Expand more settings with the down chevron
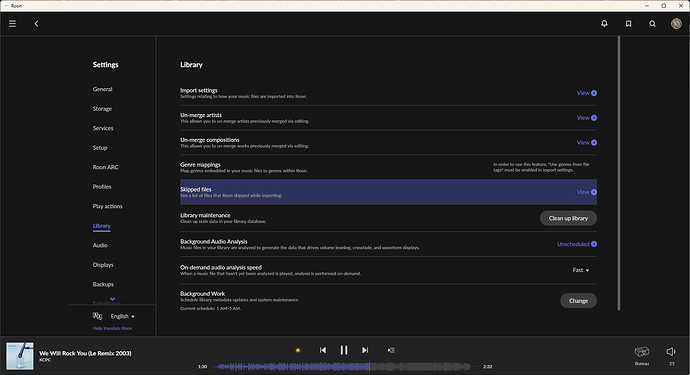Image resolution: width=690 pixels, height=375 pixels. click(x=113, y=299)
